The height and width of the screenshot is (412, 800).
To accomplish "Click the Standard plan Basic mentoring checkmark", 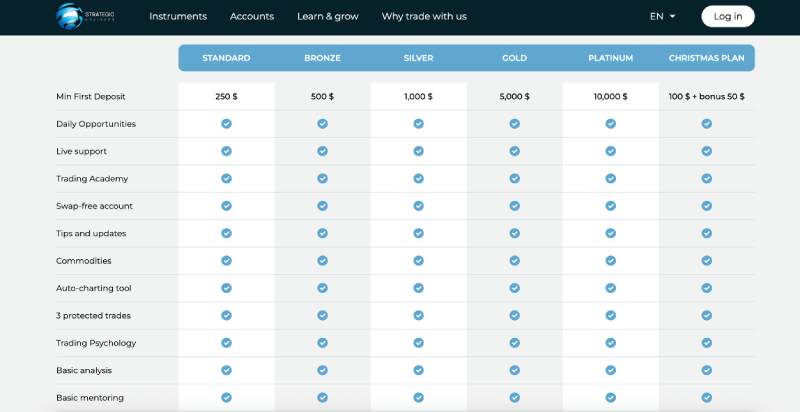I will click(x=226, y=397).
